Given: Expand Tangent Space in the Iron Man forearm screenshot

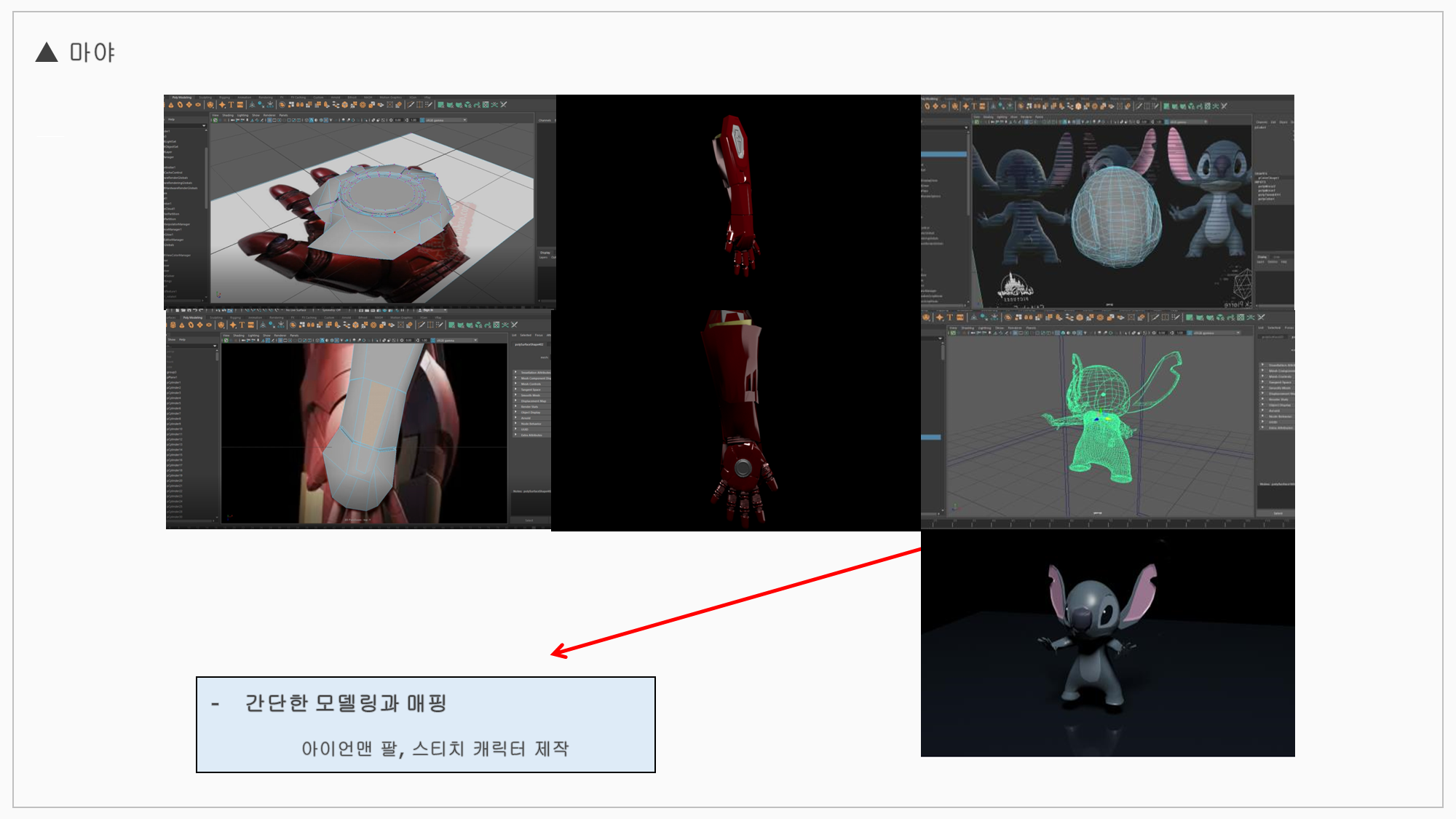Looking at the screenshot, I should [x=532, y=389].
